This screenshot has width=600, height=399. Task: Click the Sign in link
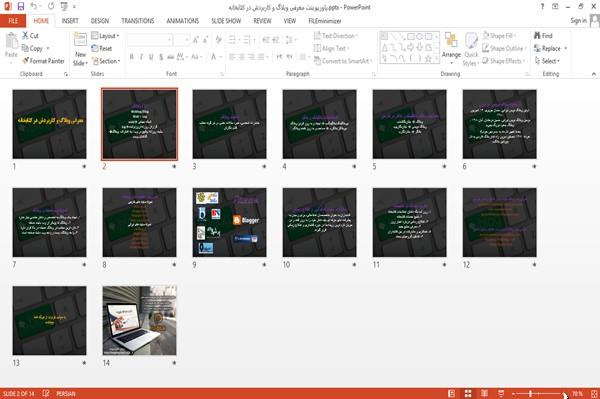[578, 21]
